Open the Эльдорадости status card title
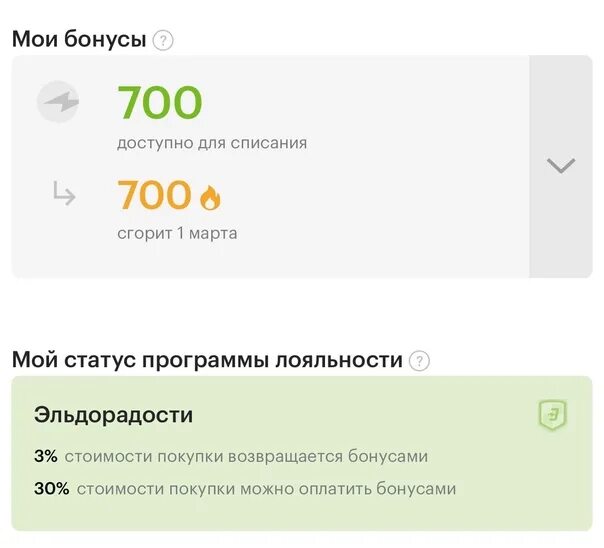 tap(113, 415)
